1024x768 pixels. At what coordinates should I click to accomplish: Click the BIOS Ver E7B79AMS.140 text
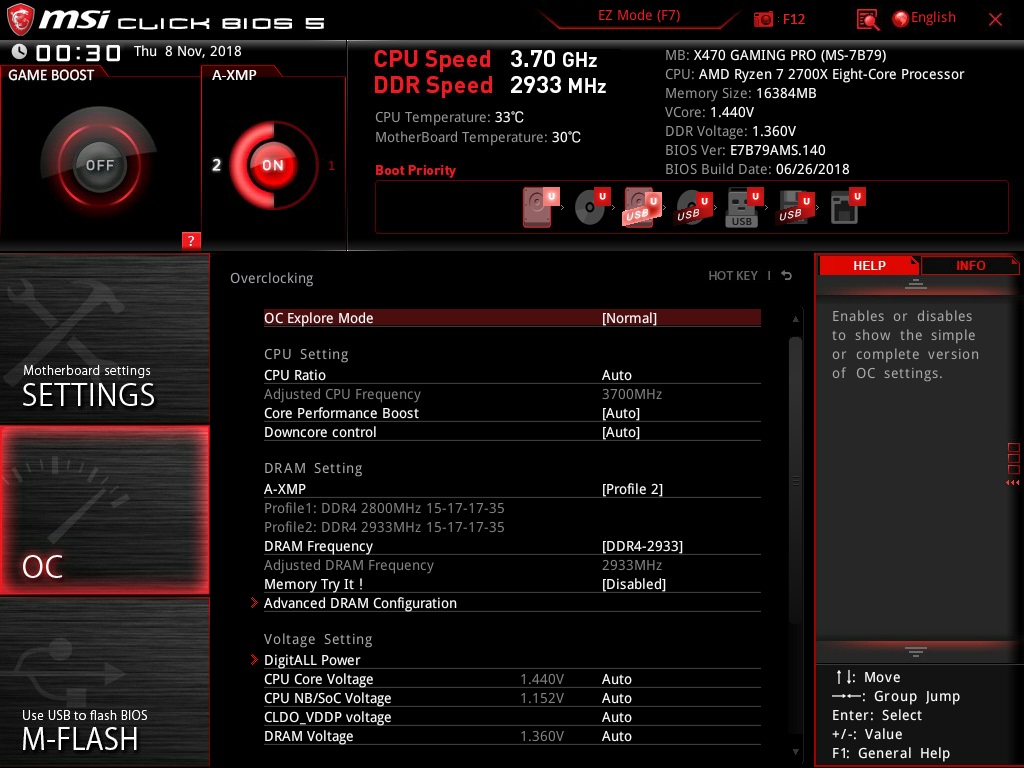pyautogui.click(x=745, y=150)
